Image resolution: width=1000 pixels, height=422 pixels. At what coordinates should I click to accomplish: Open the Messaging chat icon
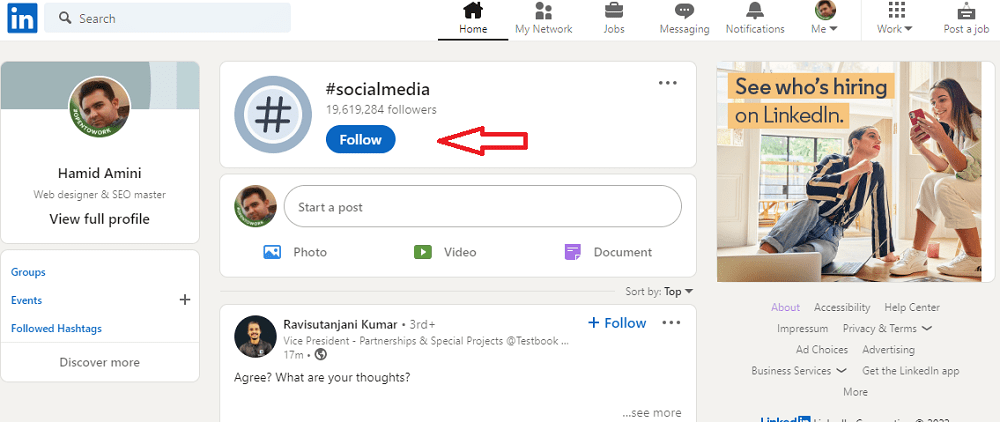[684, 11]
